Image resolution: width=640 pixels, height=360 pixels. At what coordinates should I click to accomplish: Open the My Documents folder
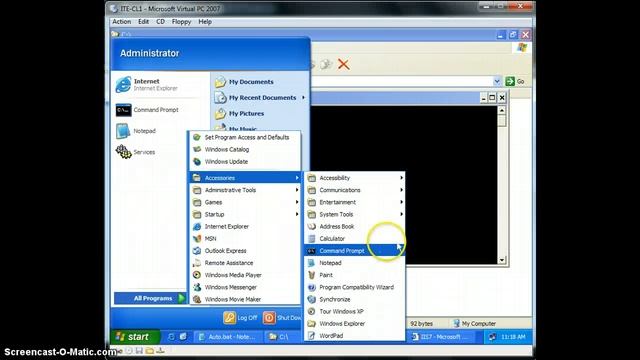244,82
